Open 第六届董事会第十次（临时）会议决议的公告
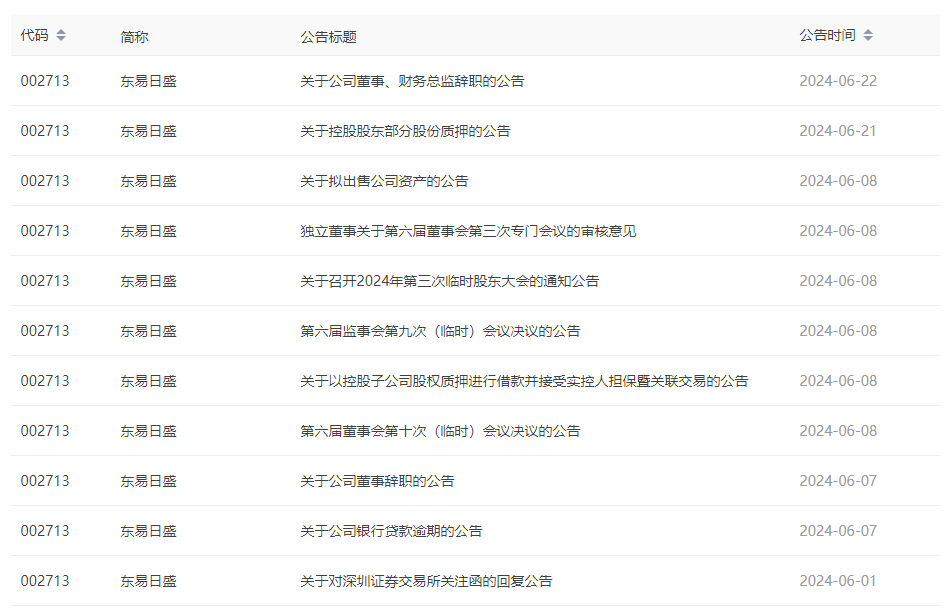The width and height of the screenshot is (943, 609). (x=440, y=431)
